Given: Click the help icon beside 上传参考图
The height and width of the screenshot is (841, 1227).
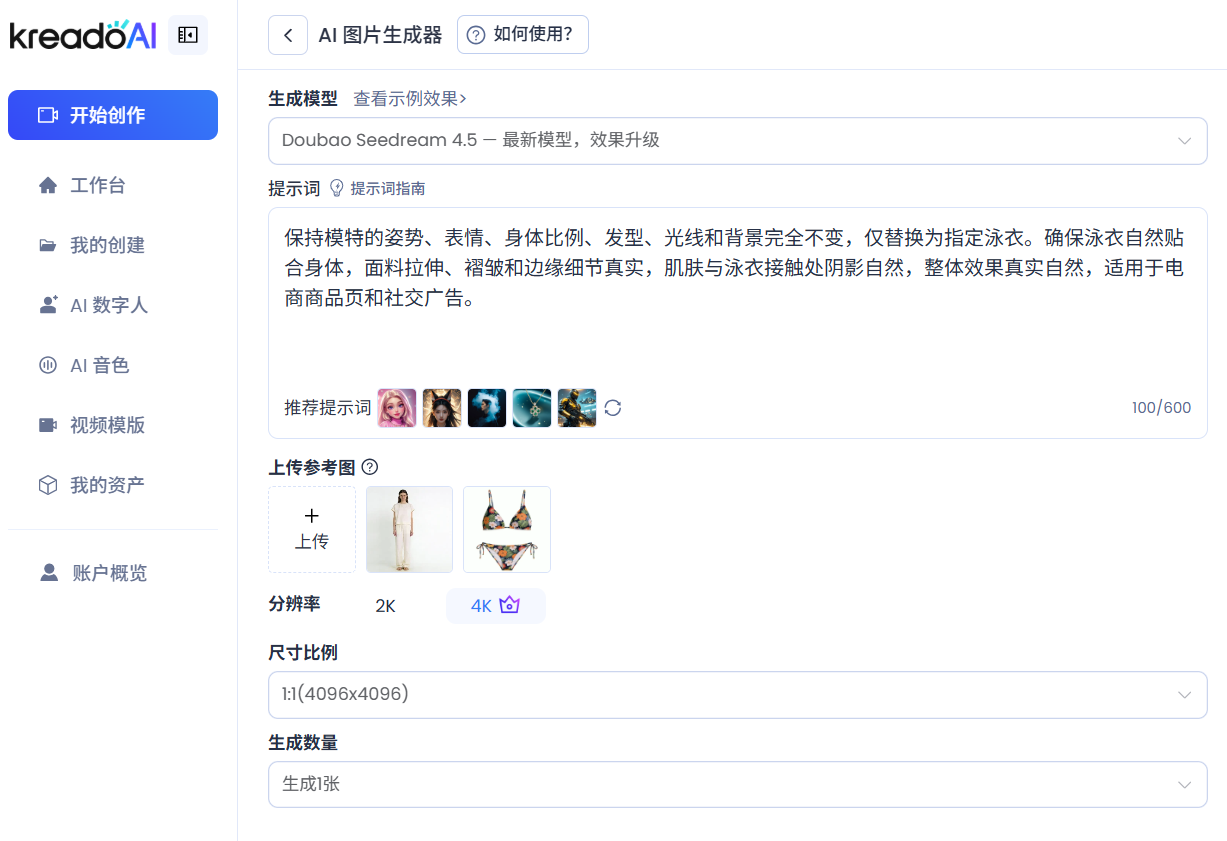Looking at the screenshot, I should pyautogui.click(x=370, y=467).
